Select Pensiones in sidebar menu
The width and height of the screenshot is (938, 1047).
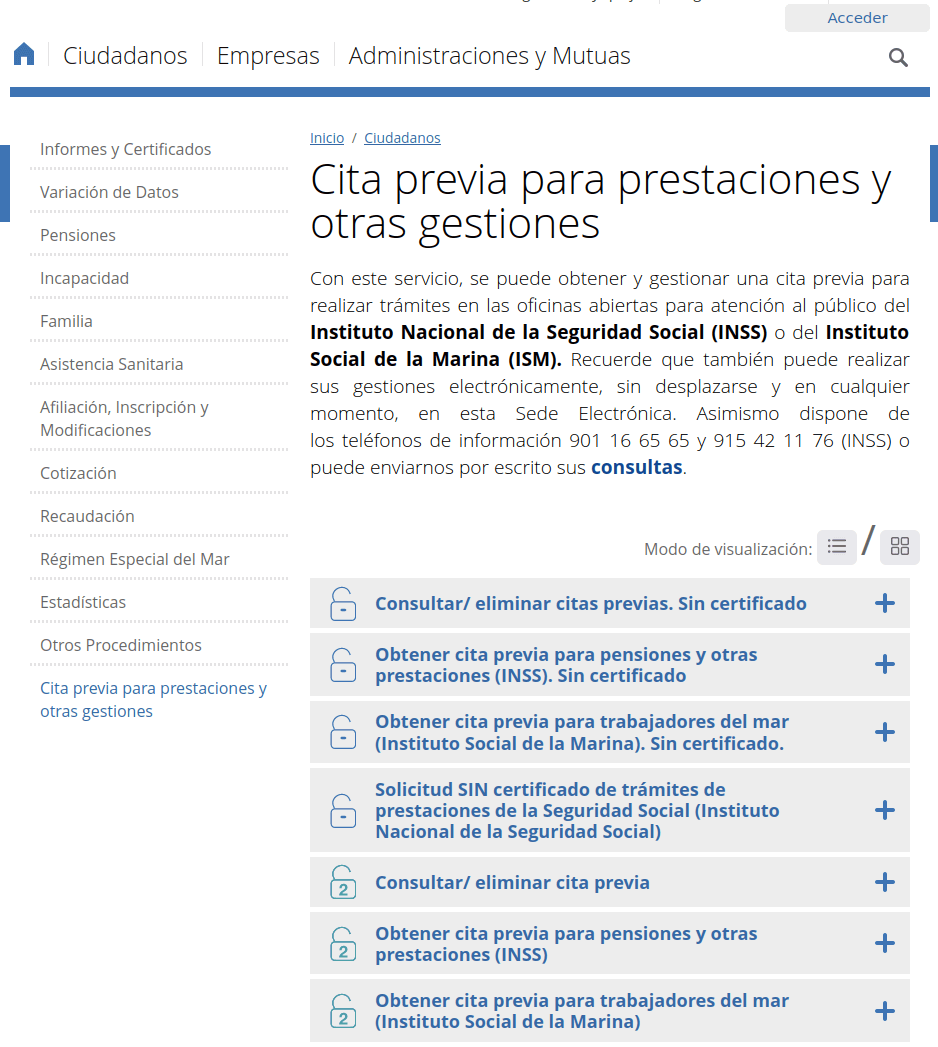coord(77,235)
